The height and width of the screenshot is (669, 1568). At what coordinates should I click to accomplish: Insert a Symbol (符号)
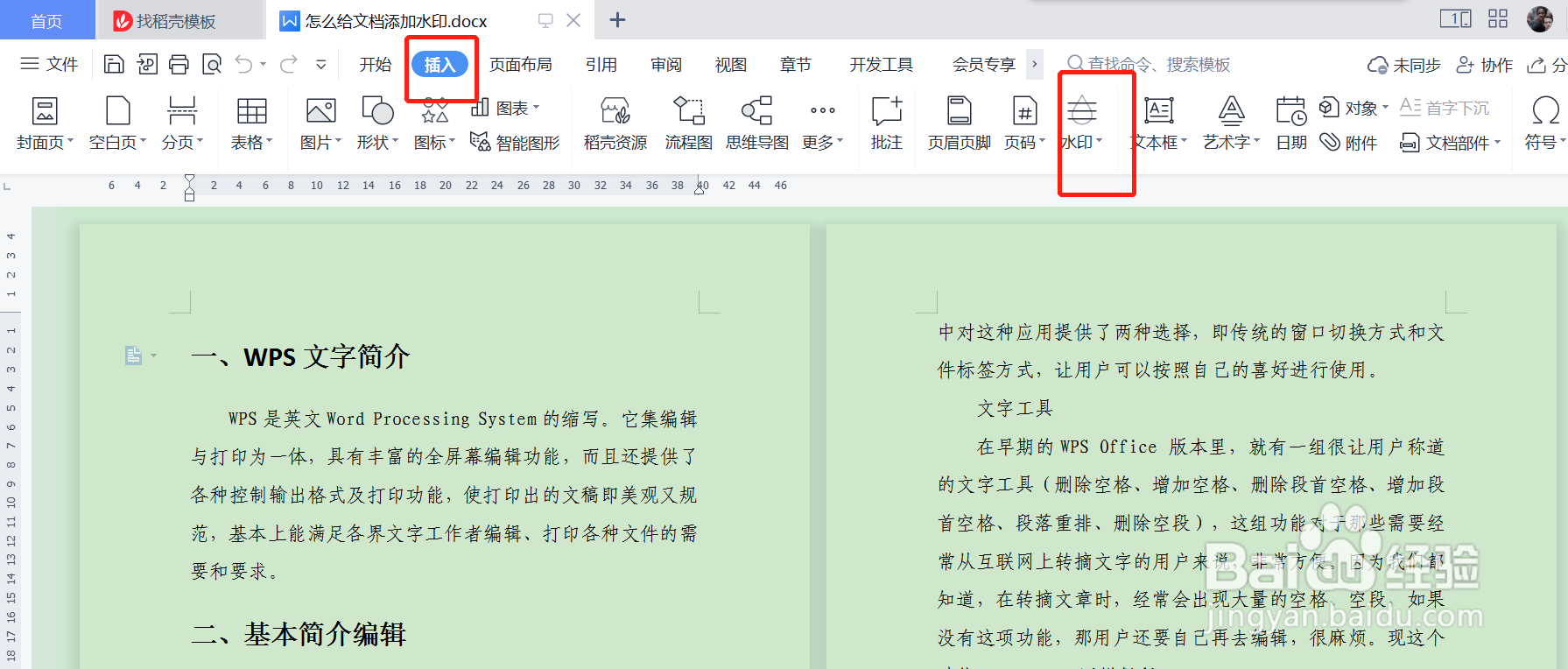pyautogui.click(x=1544, y=123)
